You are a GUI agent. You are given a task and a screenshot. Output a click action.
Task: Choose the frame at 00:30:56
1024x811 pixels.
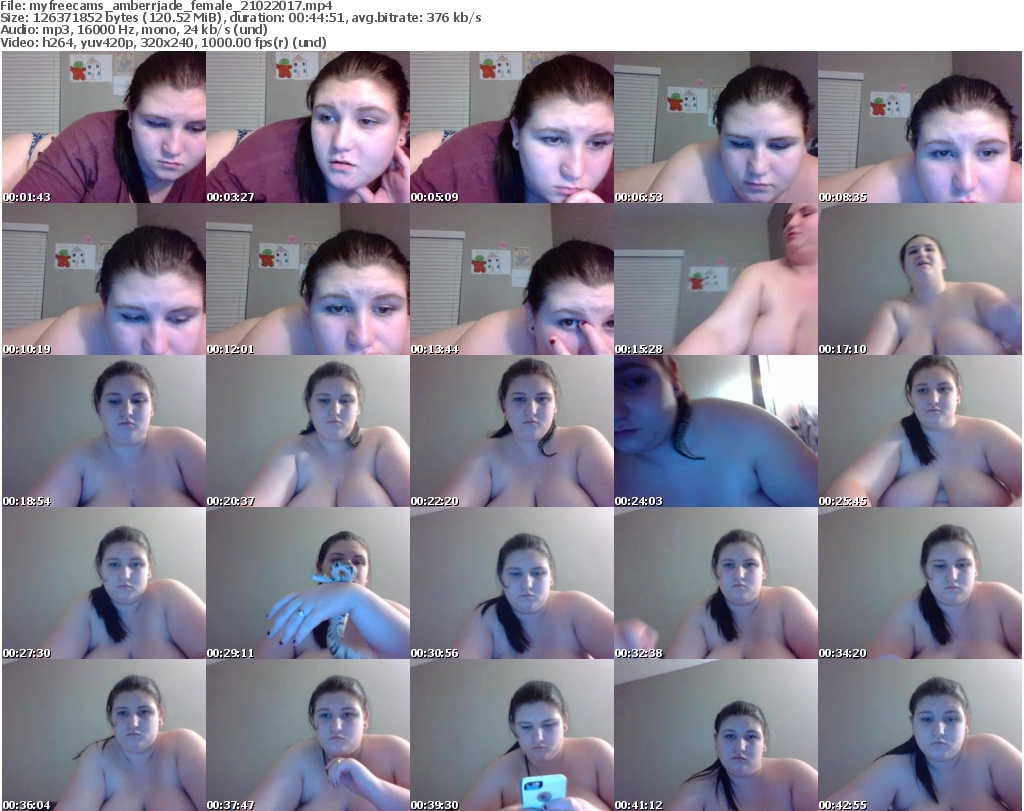click(x=512, y=583)
